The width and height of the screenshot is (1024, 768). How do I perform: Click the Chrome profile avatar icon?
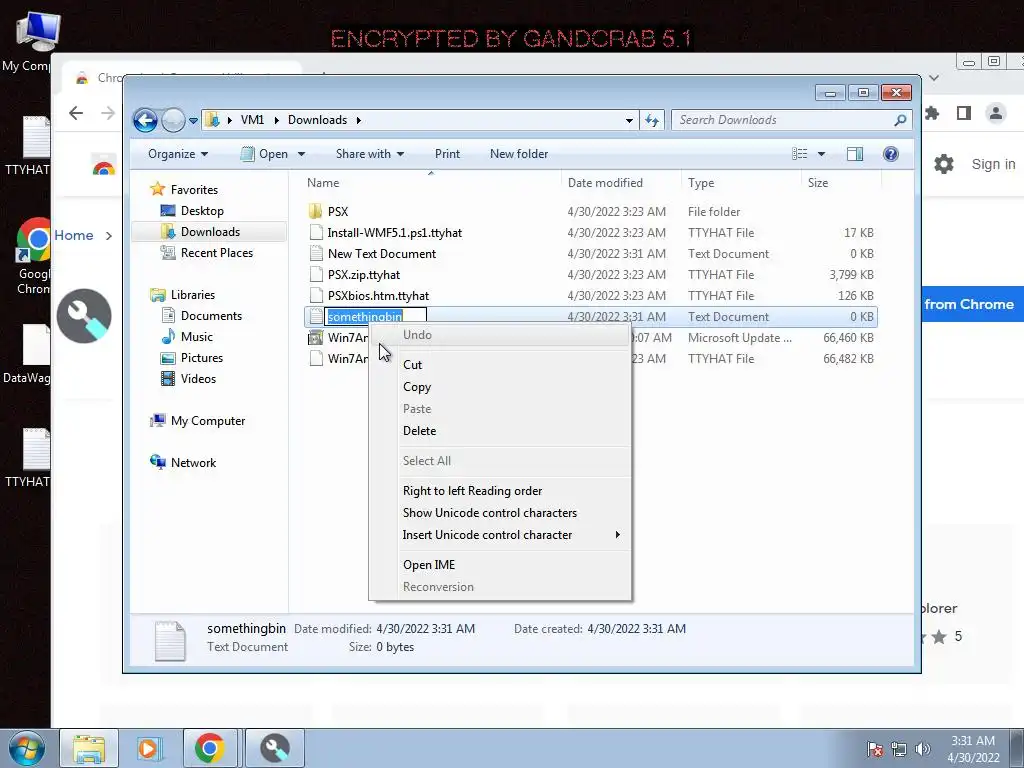[x=995, y=113]
